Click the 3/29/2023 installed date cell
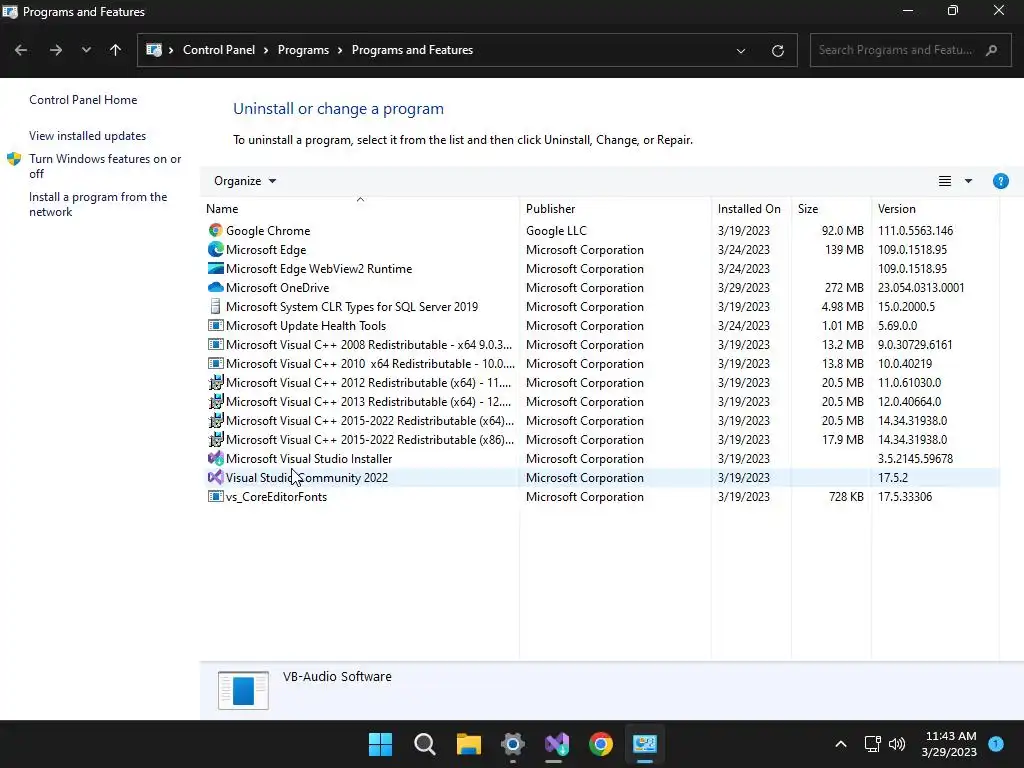The width and height of the screenshot is (1024, 768). point(743,287)
